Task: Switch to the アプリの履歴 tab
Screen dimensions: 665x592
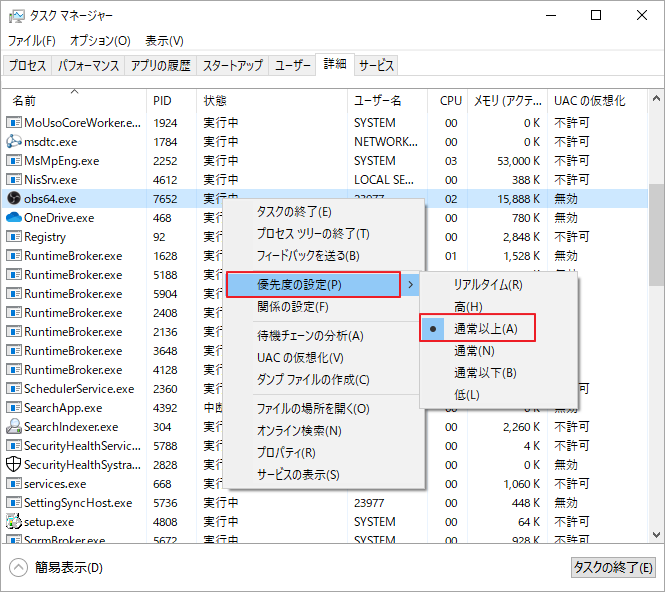Action: click(160, 65)
